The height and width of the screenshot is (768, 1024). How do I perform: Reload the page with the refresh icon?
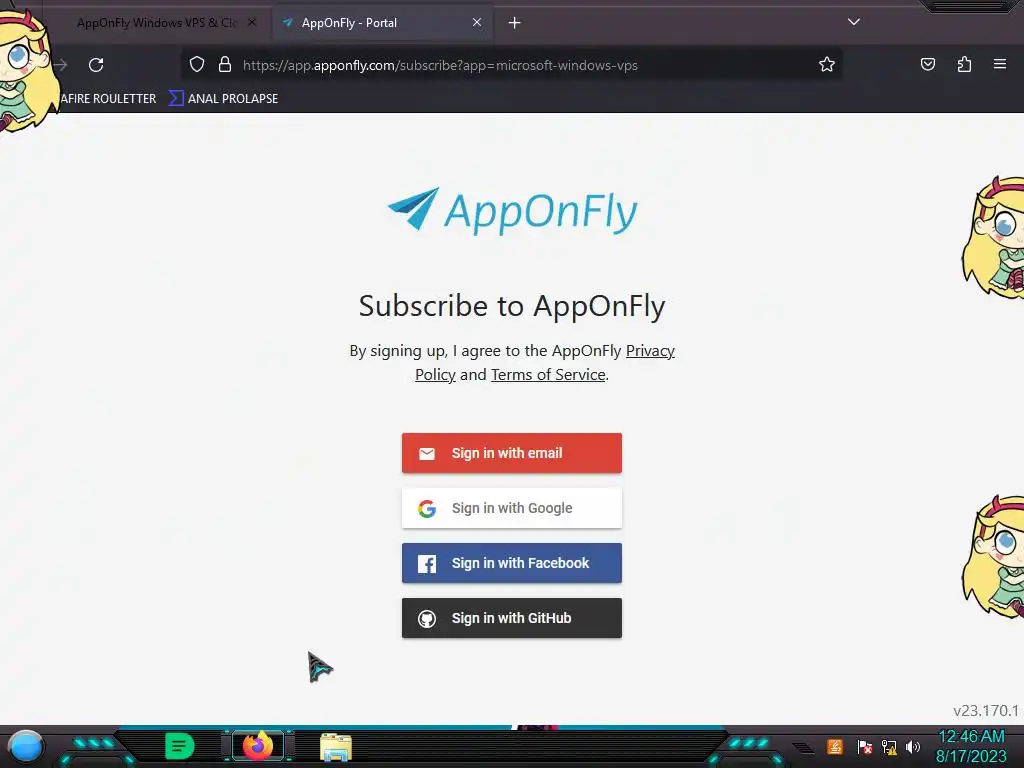(96, 65)
